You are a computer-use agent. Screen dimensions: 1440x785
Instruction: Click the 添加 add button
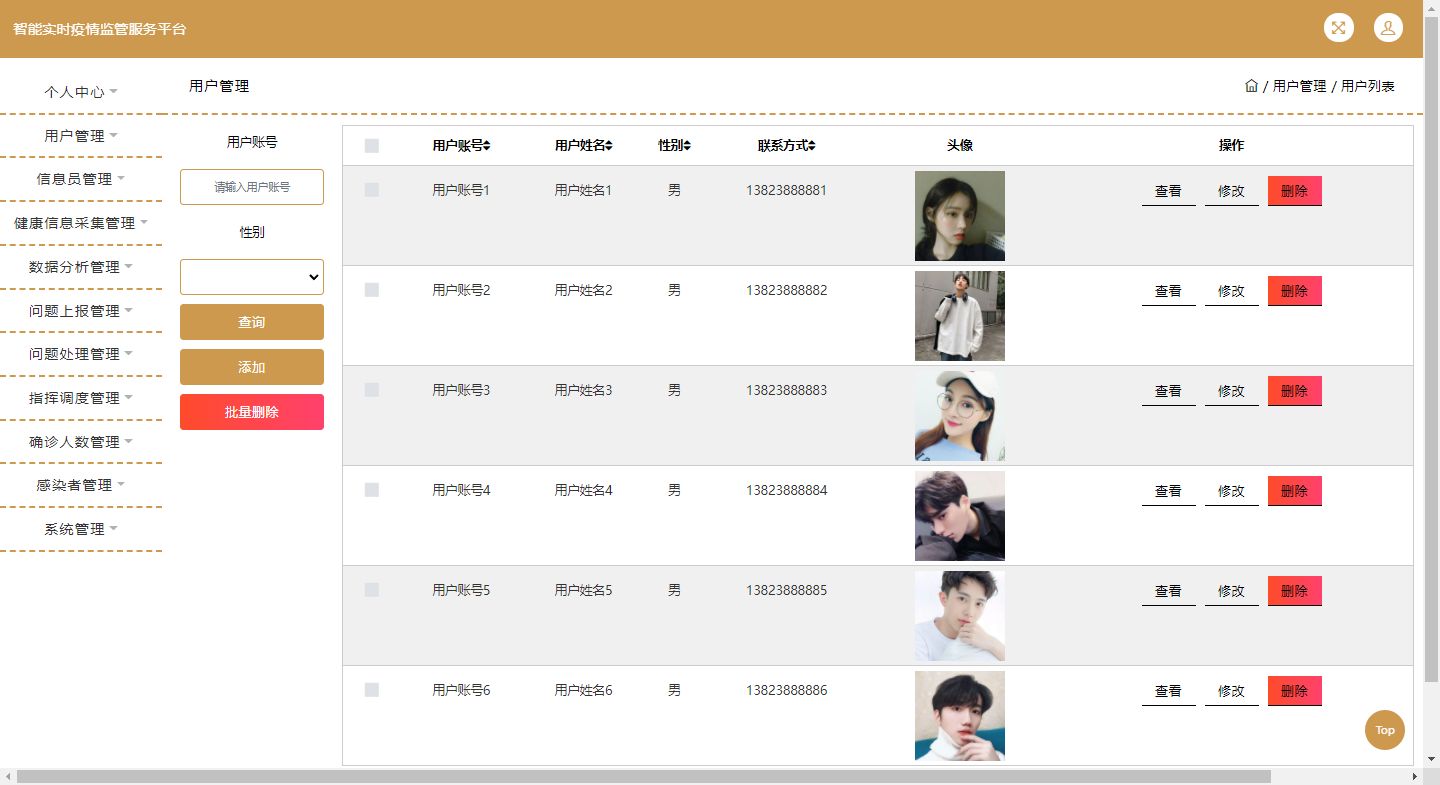coord(252,367)
